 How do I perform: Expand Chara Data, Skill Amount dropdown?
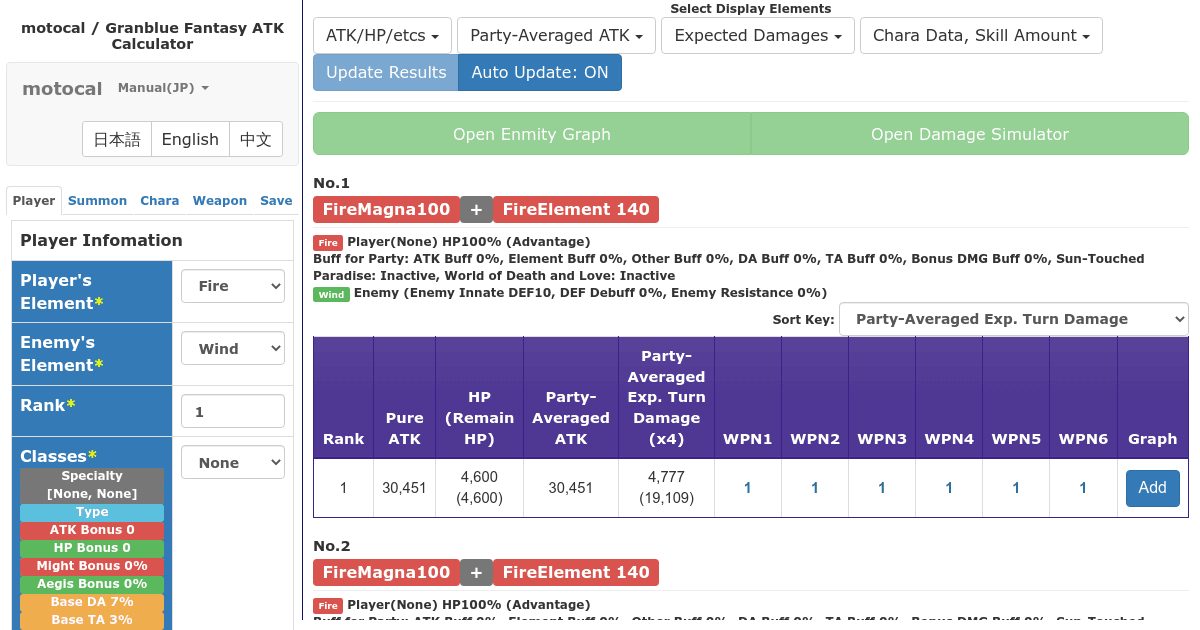point(981,35)
